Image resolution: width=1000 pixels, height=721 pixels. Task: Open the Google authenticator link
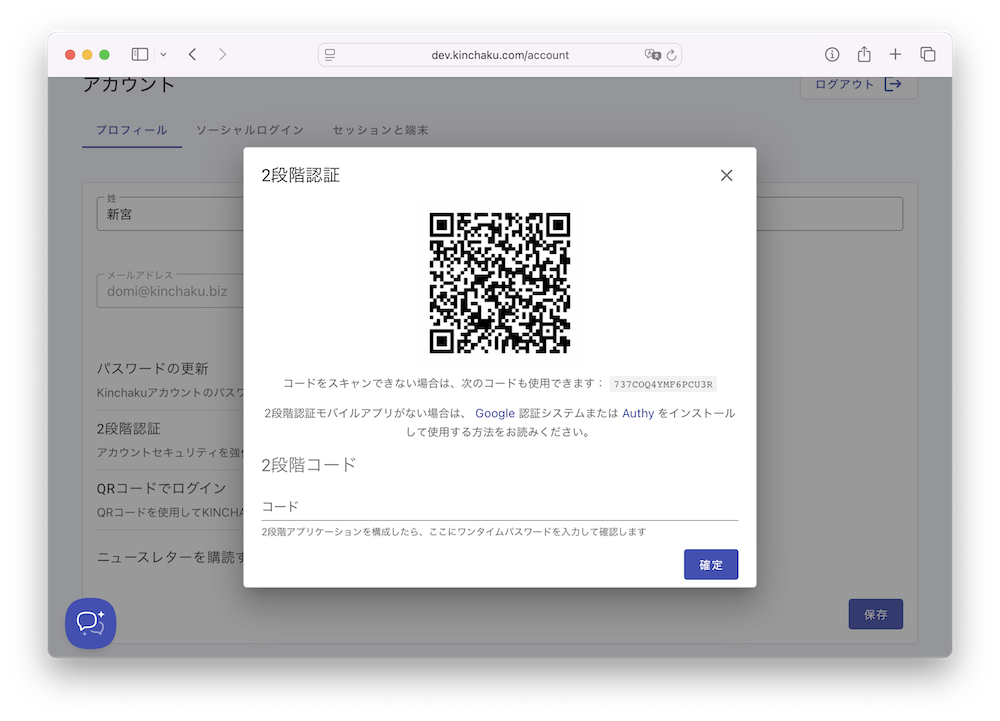(x=495, y=413)
